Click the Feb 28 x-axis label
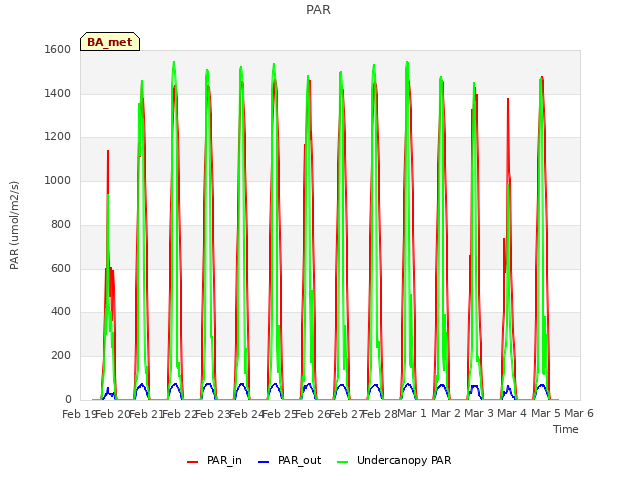 click(x=380, y=414)
